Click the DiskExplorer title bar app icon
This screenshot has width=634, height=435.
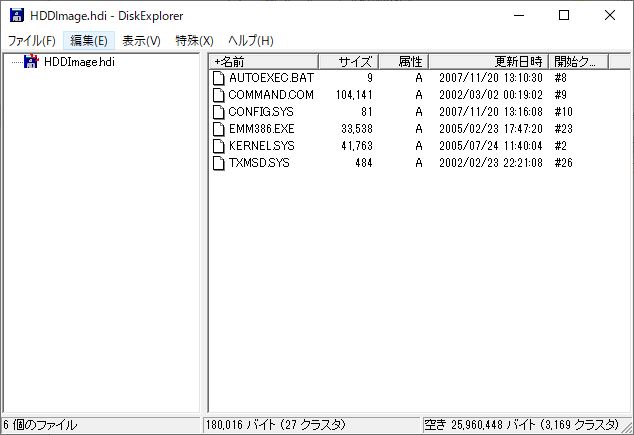pyautogui.click(x=16, y=15)
